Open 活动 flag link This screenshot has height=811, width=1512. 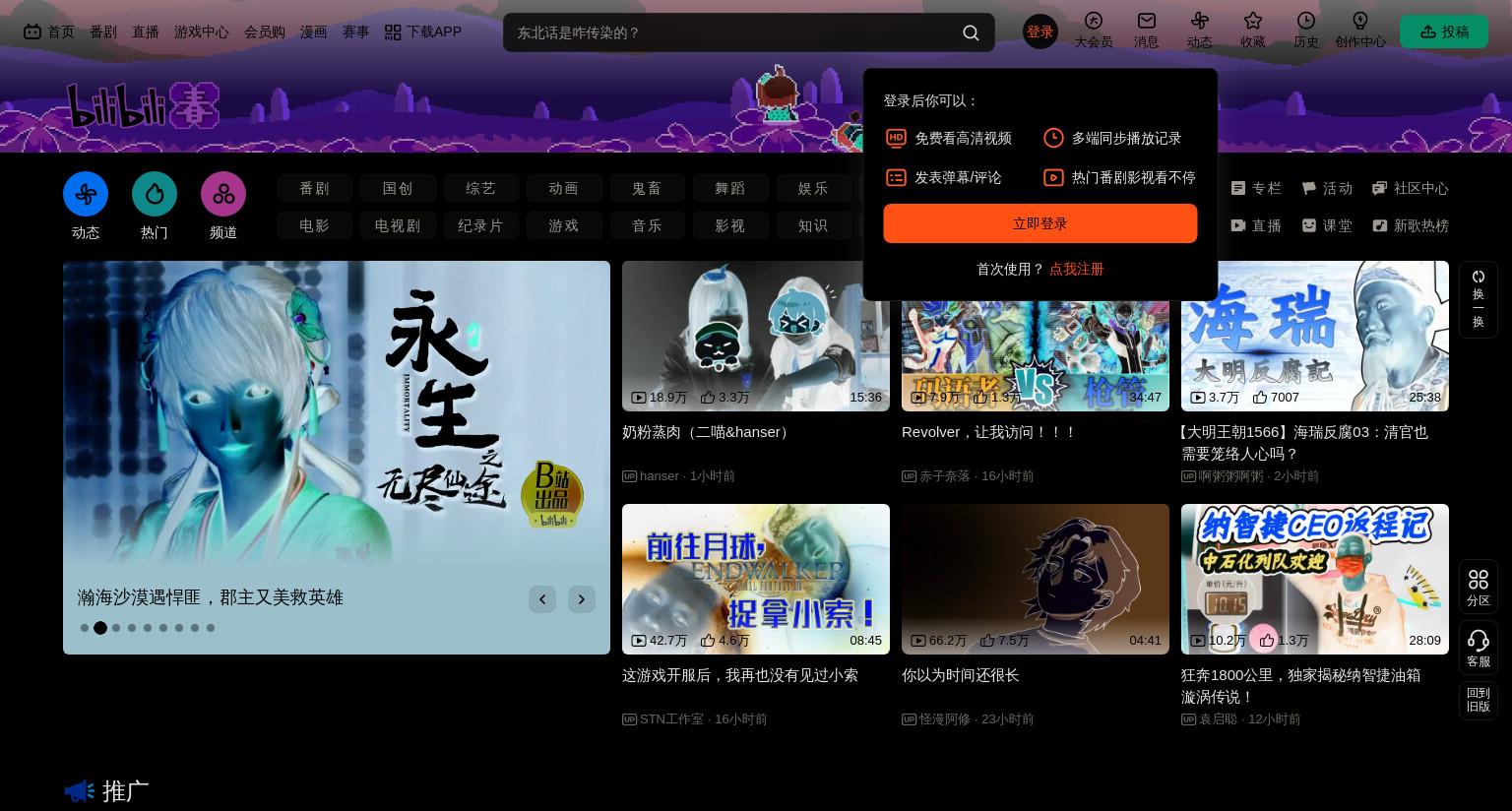coord(1326,188)
